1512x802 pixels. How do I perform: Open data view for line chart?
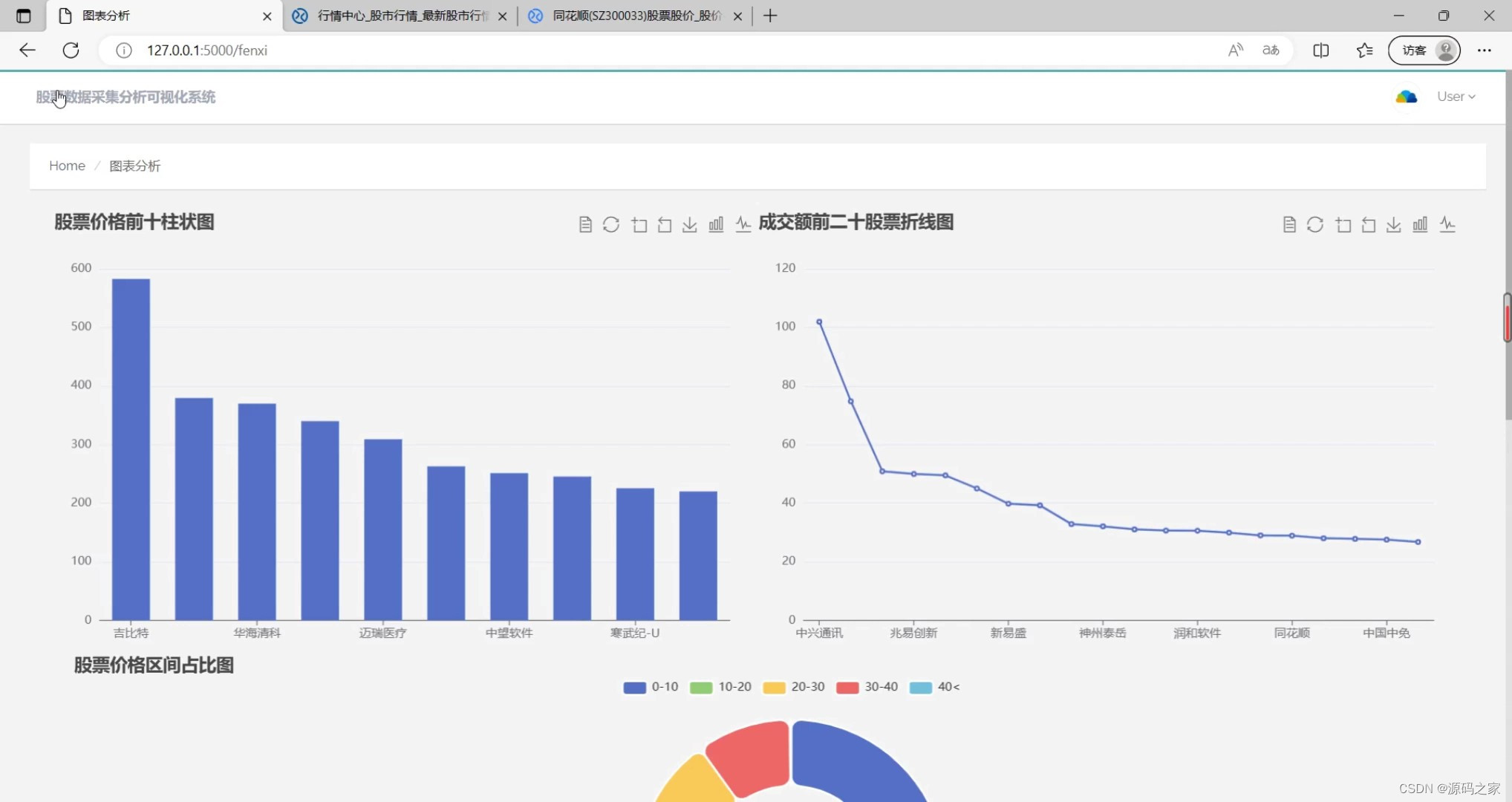click(1288, 224)
